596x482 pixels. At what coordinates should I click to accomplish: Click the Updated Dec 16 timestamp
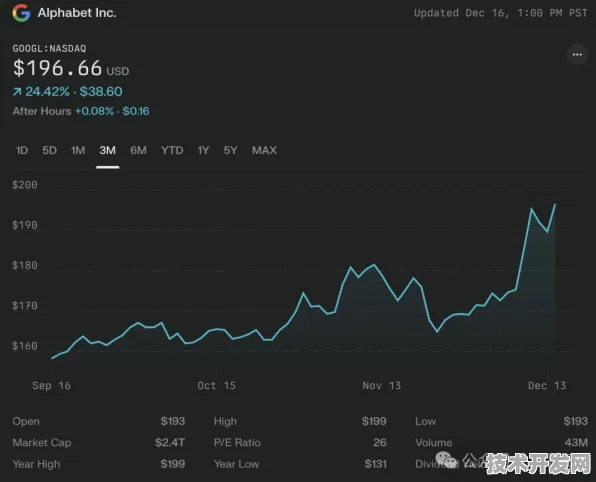point(501,13)
